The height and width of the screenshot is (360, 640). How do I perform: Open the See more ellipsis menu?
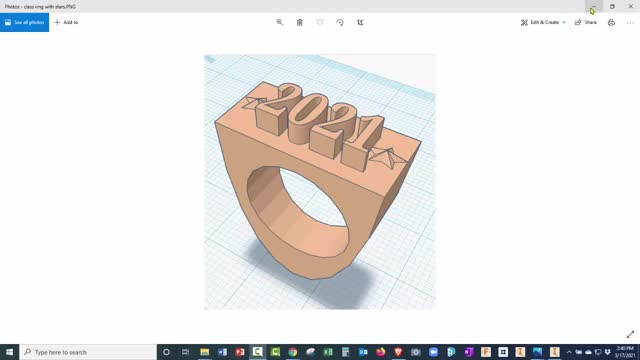630,22
